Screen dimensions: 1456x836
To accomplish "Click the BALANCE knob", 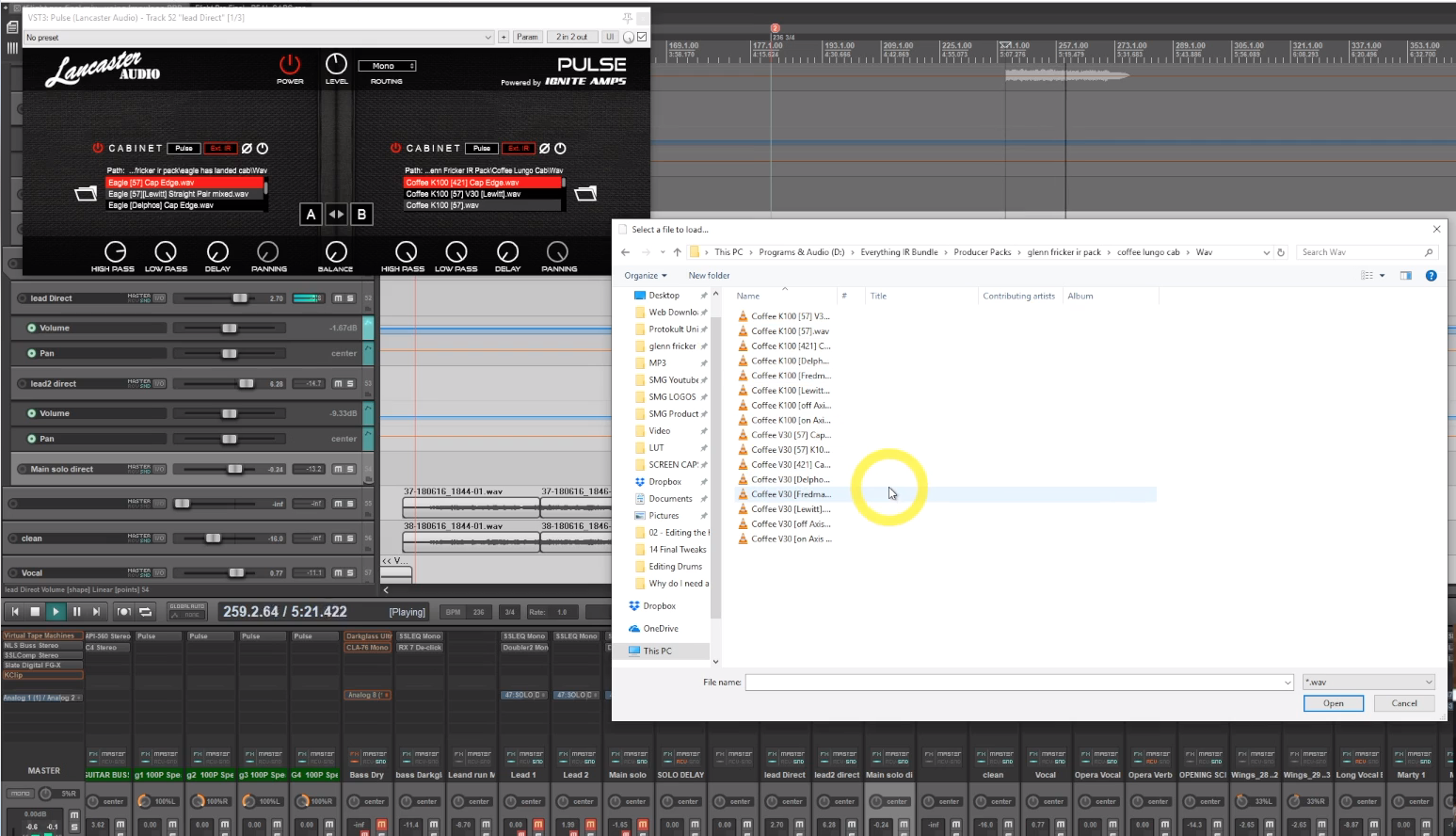I will pos(336,251).
